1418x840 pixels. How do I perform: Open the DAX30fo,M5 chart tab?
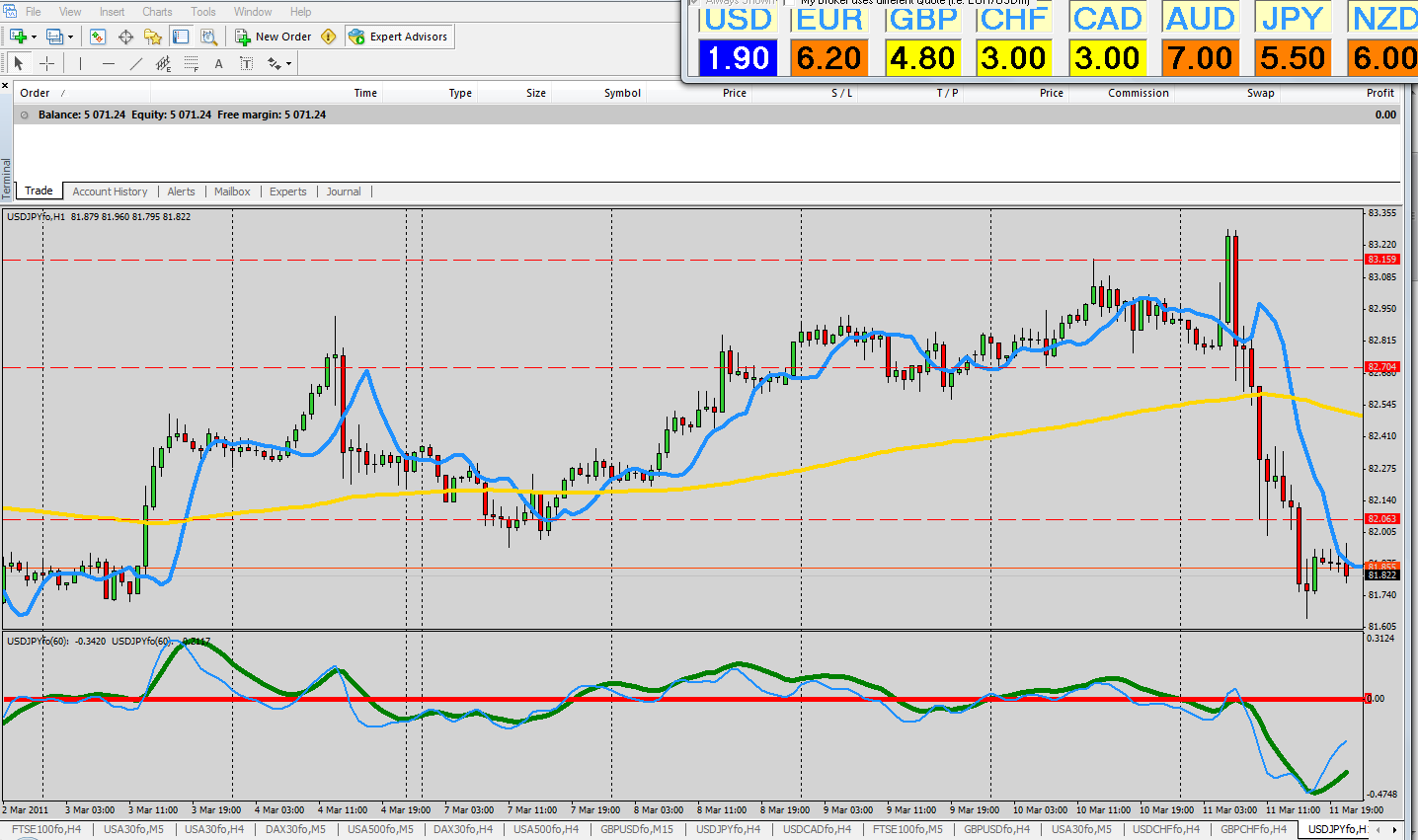(x=295, y=829)
